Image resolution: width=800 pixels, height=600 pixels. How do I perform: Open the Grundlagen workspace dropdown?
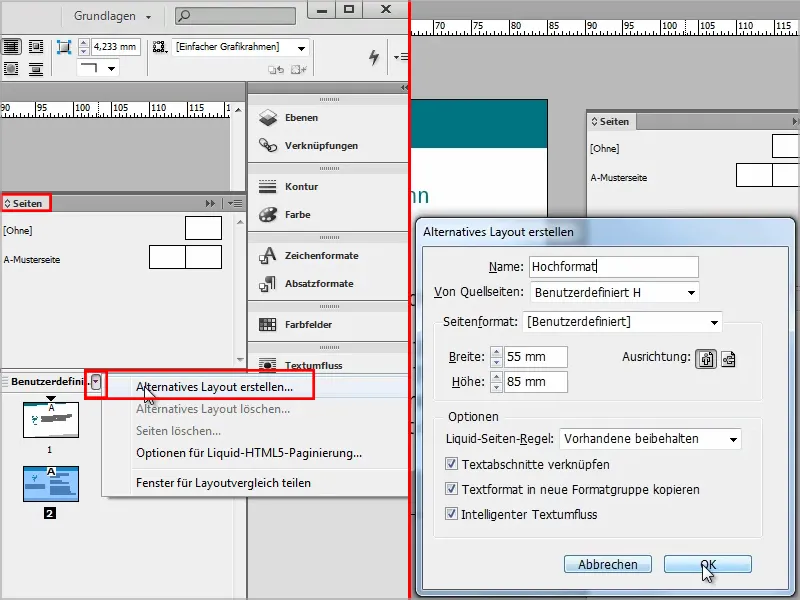point(112,16)
